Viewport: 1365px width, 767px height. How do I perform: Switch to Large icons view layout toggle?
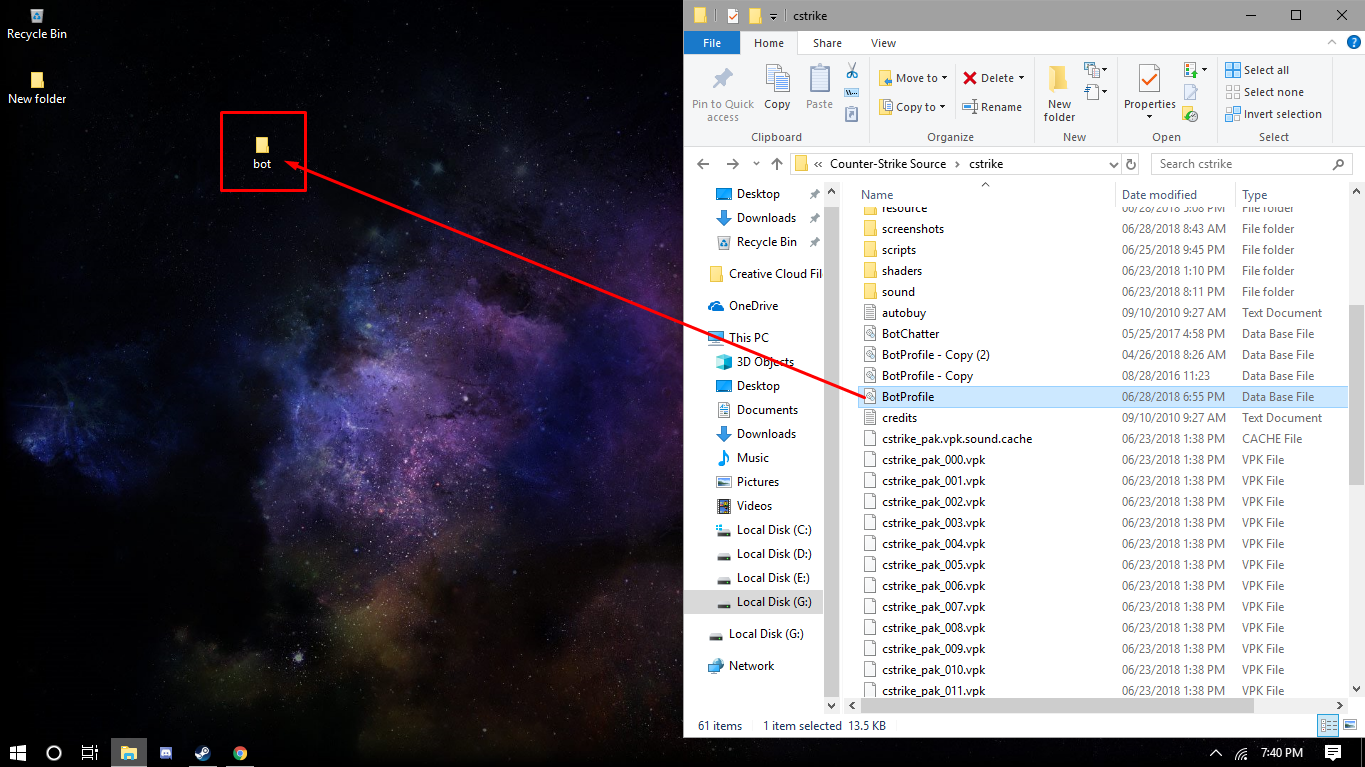pos(1348,726)
